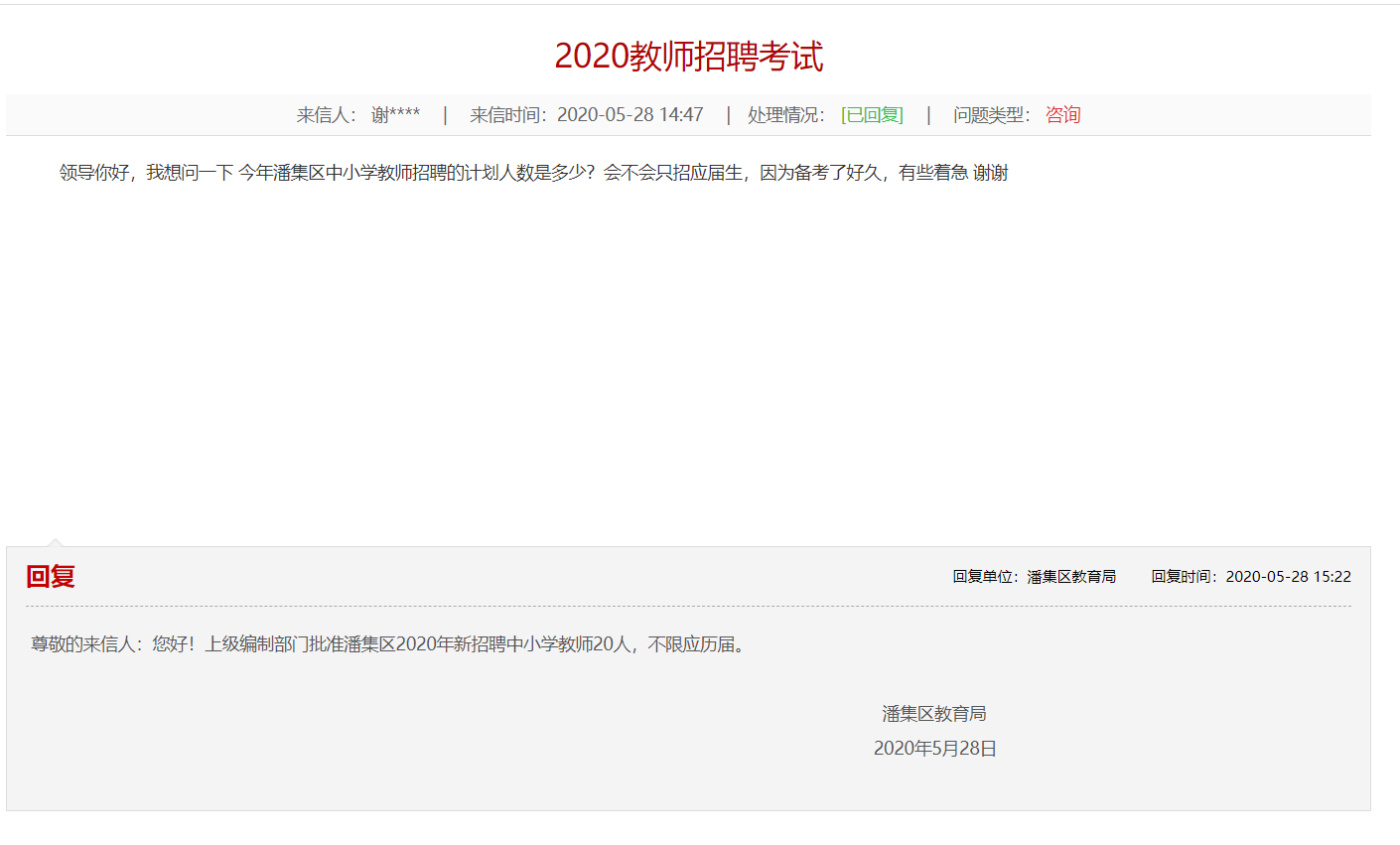
Task: Click the red 回复 heading
Action: coord(51,577)
